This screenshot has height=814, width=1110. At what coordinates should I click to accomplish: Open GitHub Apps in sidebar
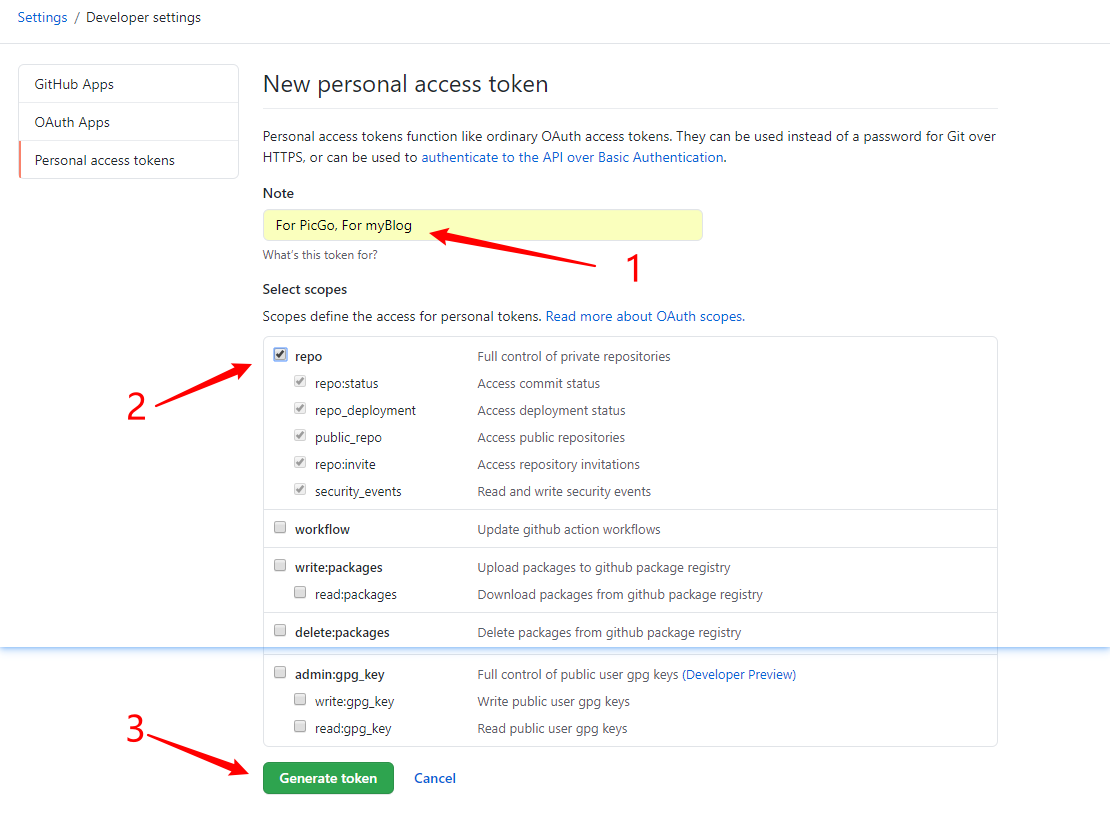coord(74,84)
